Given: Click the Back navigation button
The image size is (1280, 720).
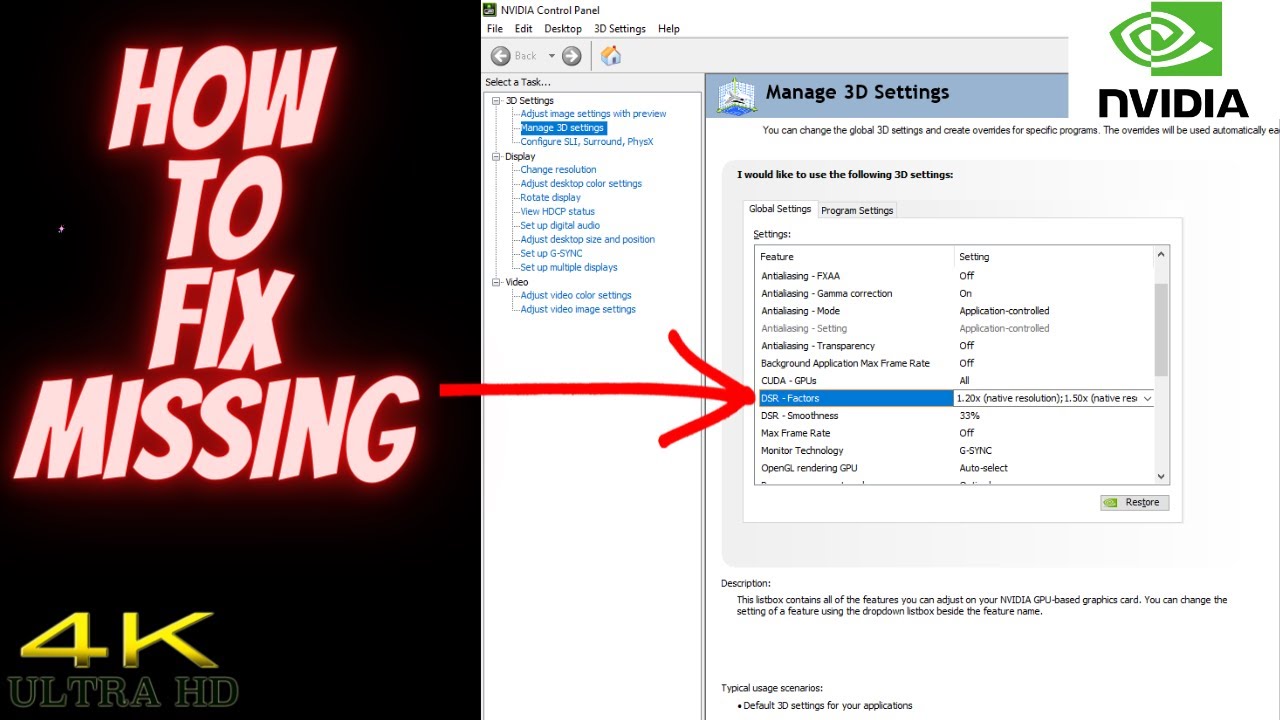Looking at the screenshot, I should point(515,56).
